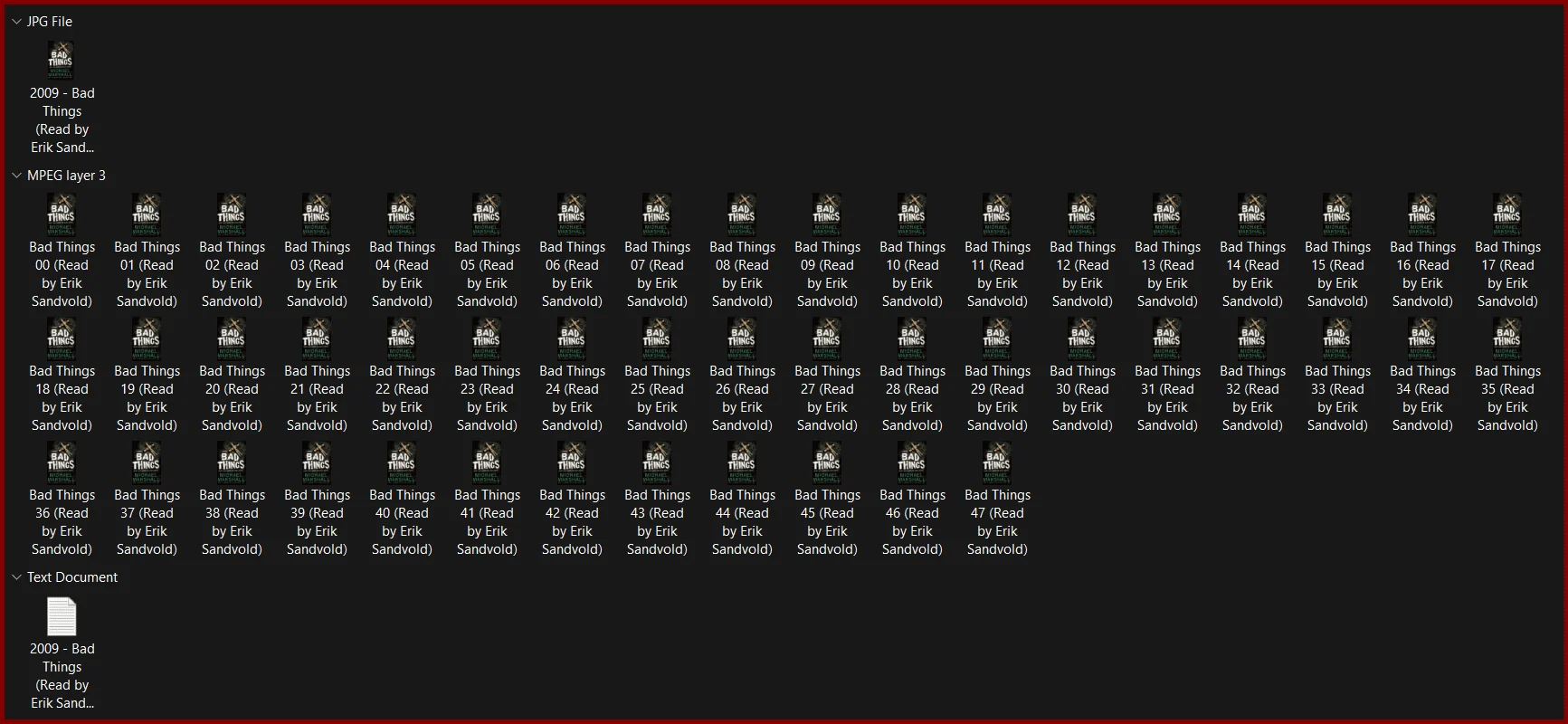The image size is (1568, 724).
Task: Click the 'Bad Things 35 (Read by Erik Sandvold)' filename
Action: 1507,398
